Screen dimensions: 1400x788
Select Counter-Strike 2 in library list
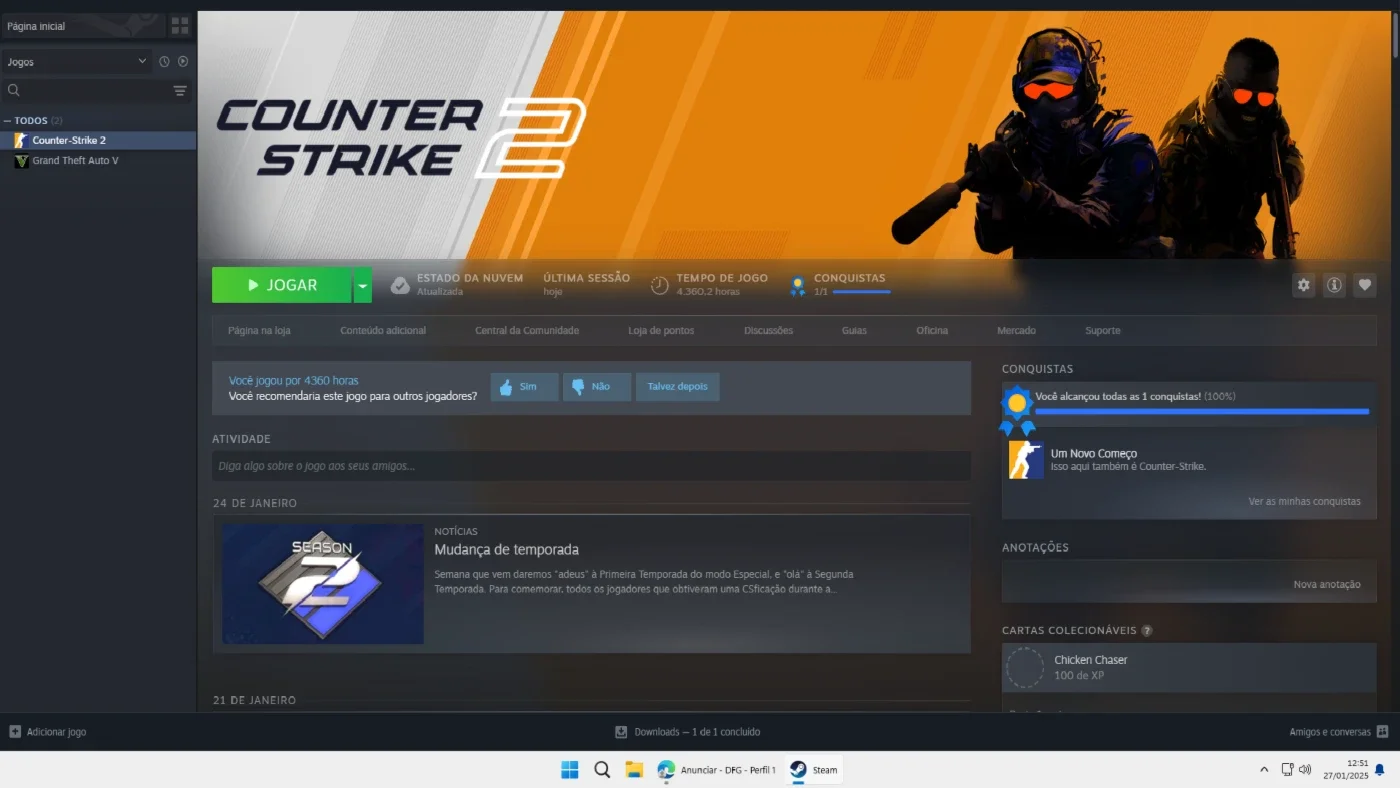(98, 141)
